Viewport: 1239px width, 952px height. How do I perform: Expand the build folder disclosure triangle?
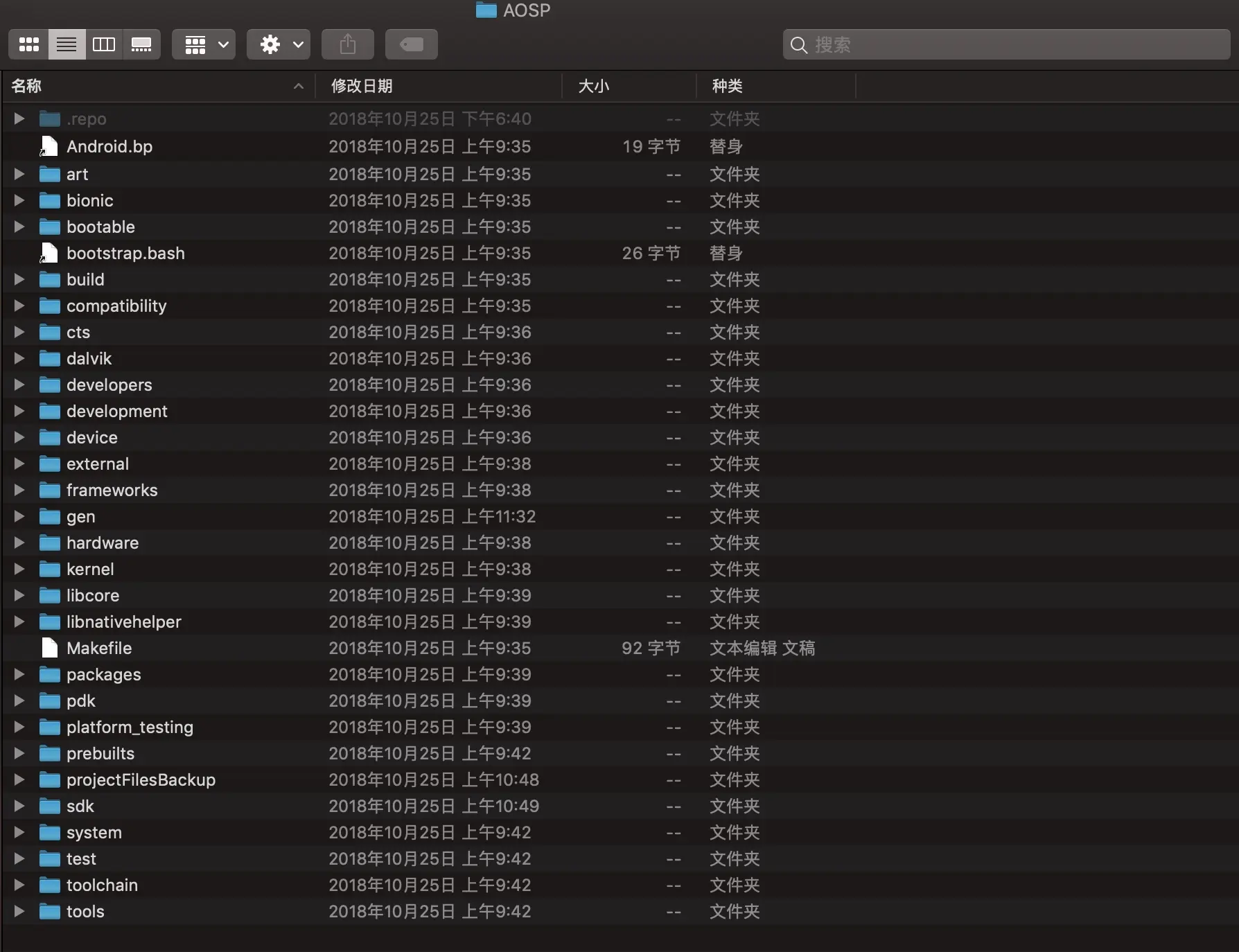click(x=19, y=279)
